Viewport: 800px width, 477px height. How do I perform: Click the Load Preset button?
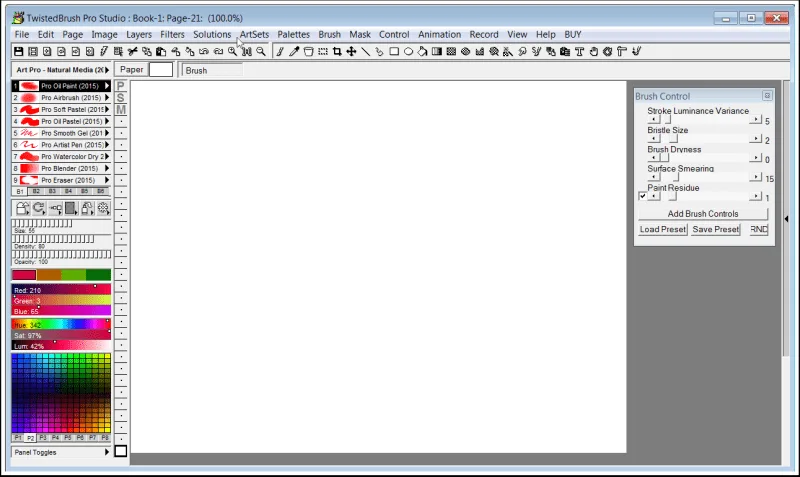(662, 230)
